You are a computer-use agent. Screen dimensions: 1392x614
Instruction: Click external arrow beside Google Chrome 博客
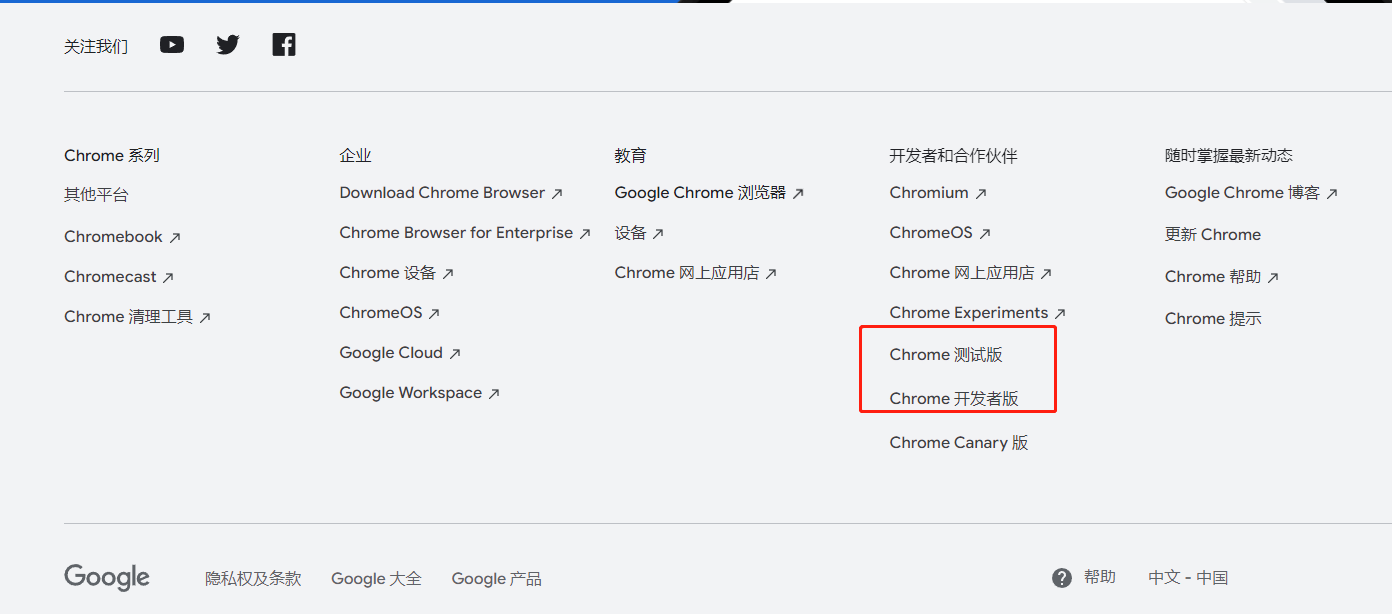tap(1332, 194)
